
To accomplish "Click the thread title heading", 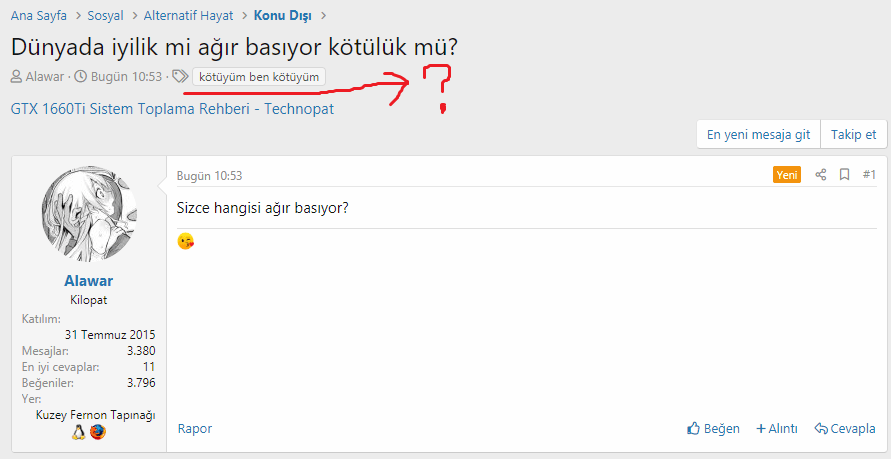I will click(x=234, y=48).
